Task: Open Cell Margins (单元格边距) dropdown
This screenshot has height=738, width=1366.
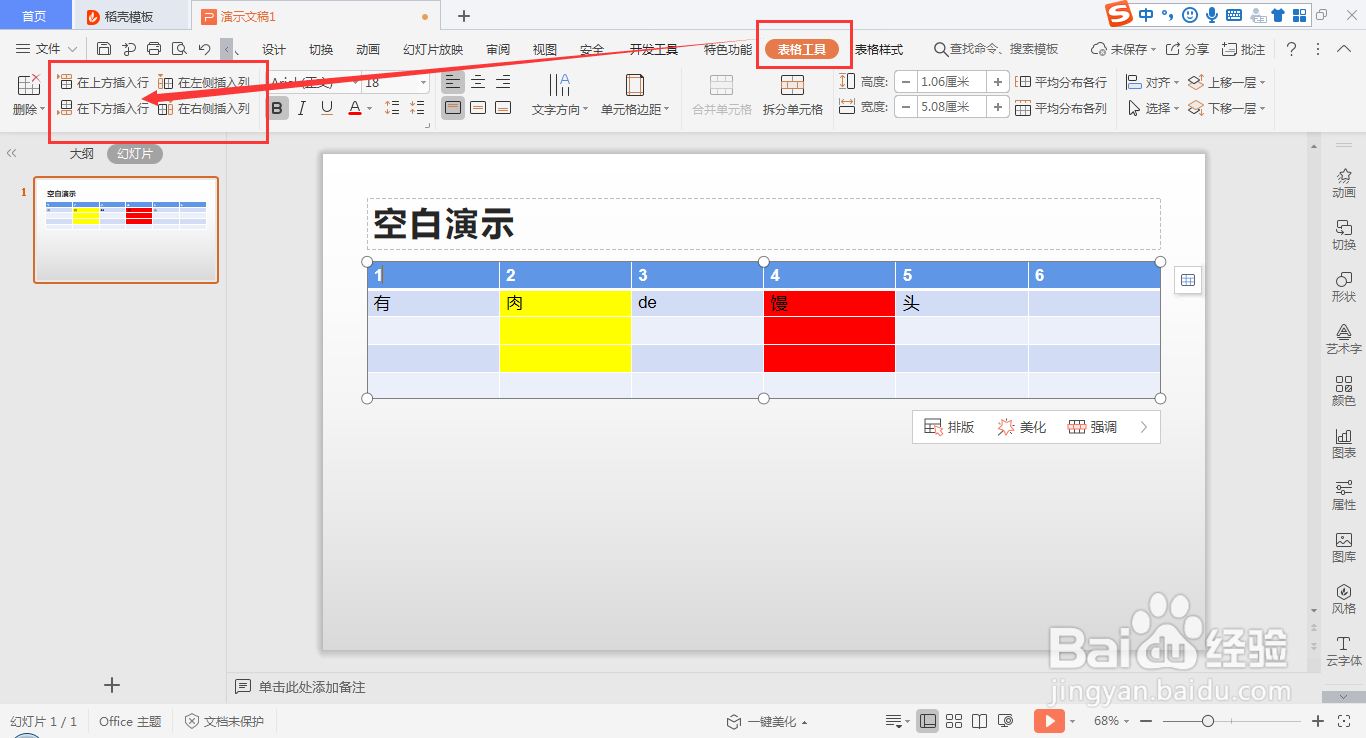Action: click(x=635, y=95)
